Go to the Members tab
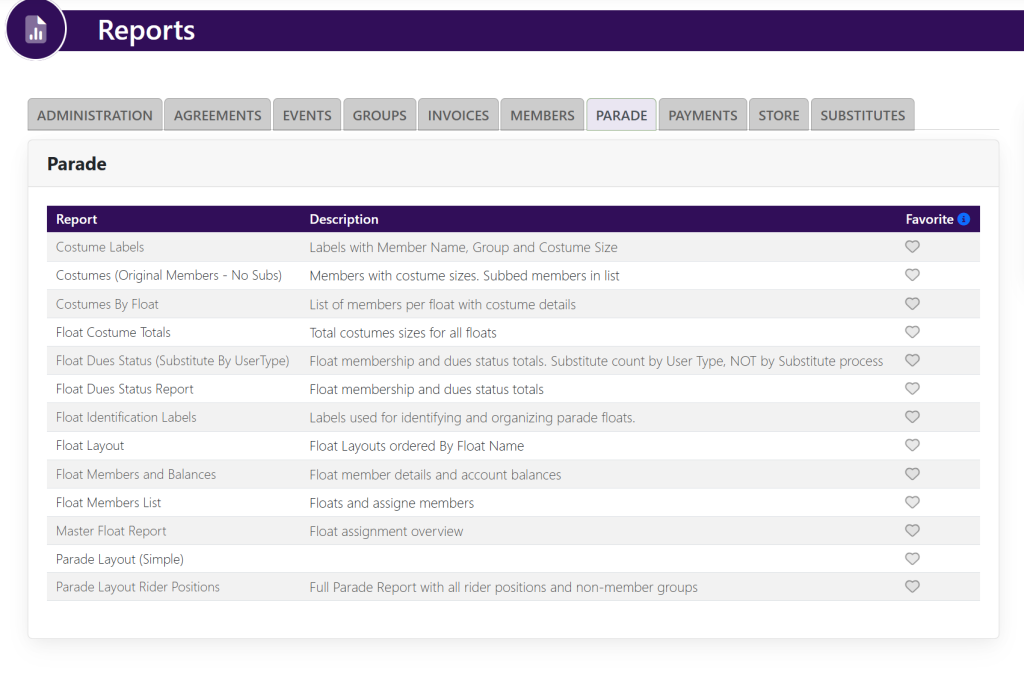 pos(542,115)
